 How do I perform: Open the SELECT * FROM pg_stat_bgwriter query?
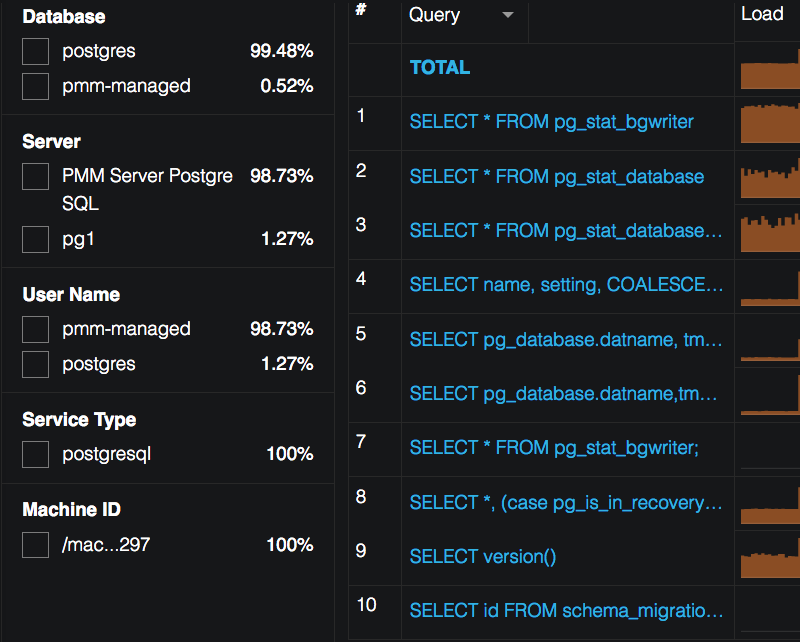point(551,122)
